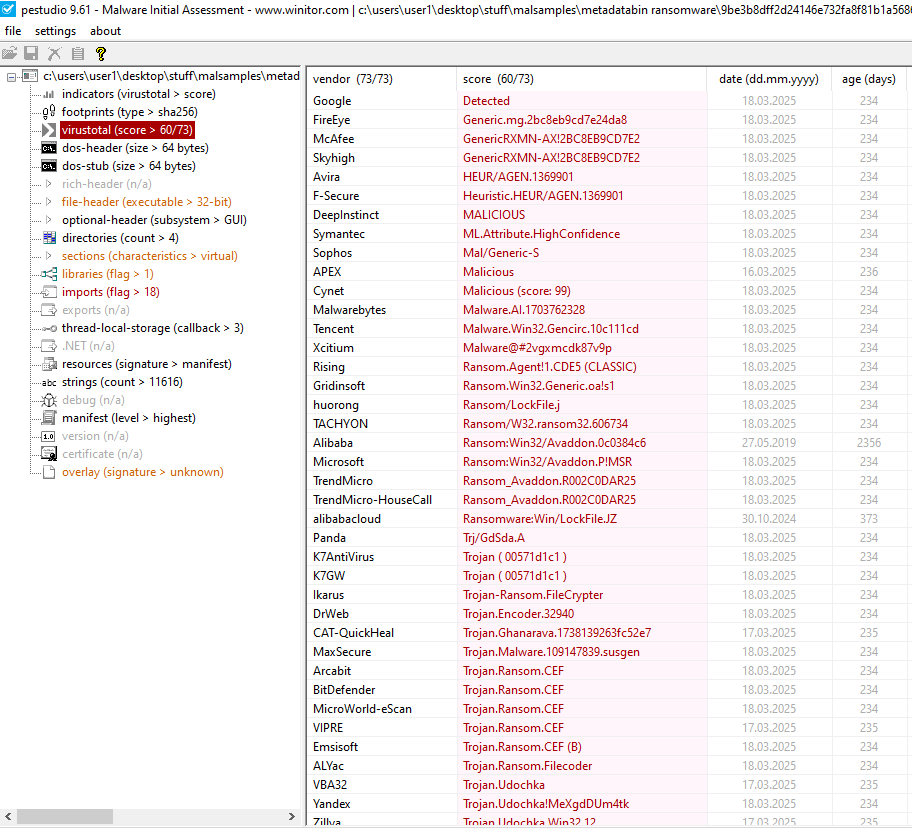Click the delete X toolbar icon
Image resolution: width=912 pixels, height=828 pixels.
pos(54,53)
